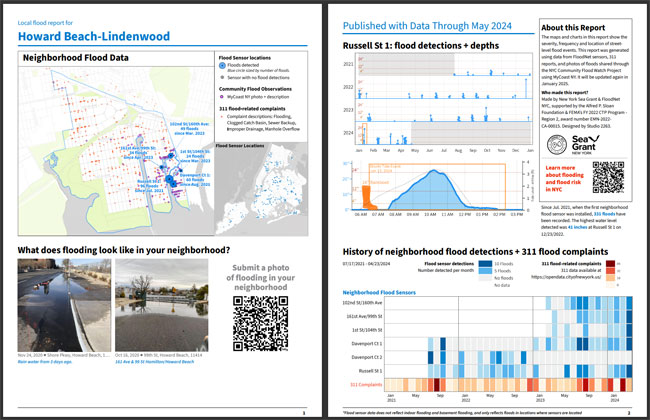Image resolution: width=650 pixels, height=420 pixels.
Task: Click the 'Who made this report?' subheading
Action: tap(565, 92)
